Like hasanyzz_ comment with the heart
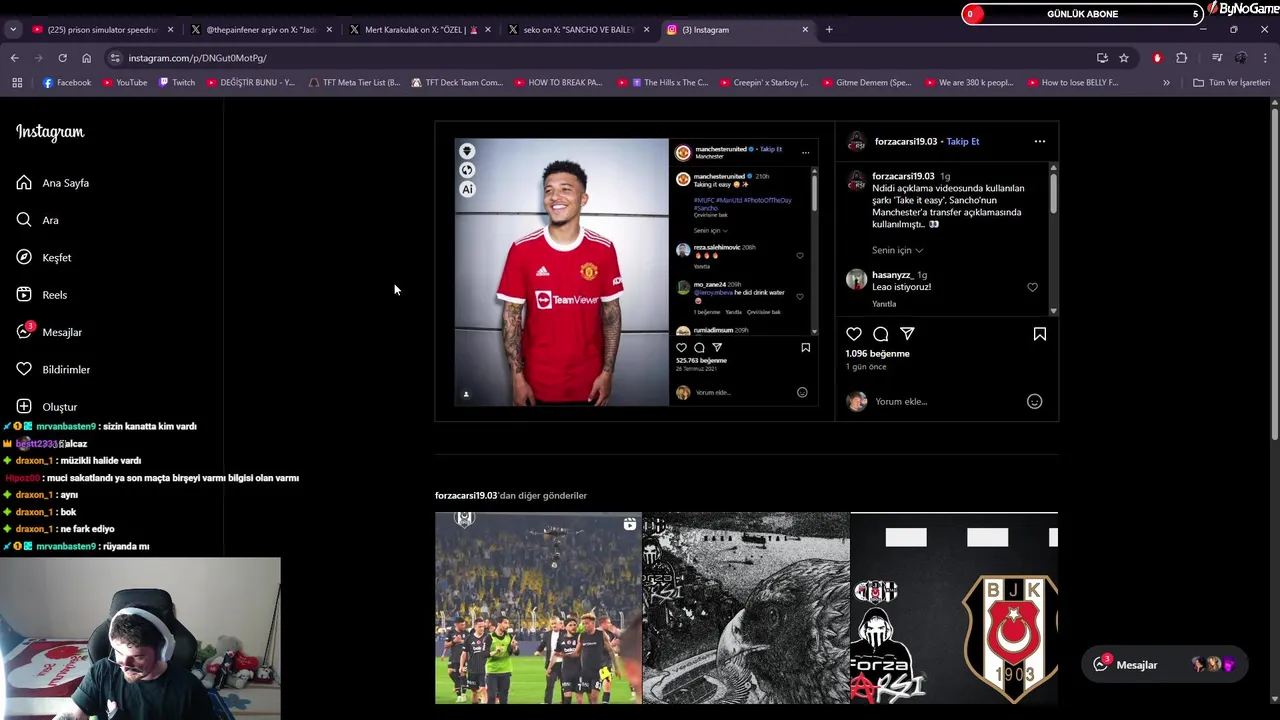Image resolution: width=1280 pixels, height=720 pixels. pos(1033,287)
